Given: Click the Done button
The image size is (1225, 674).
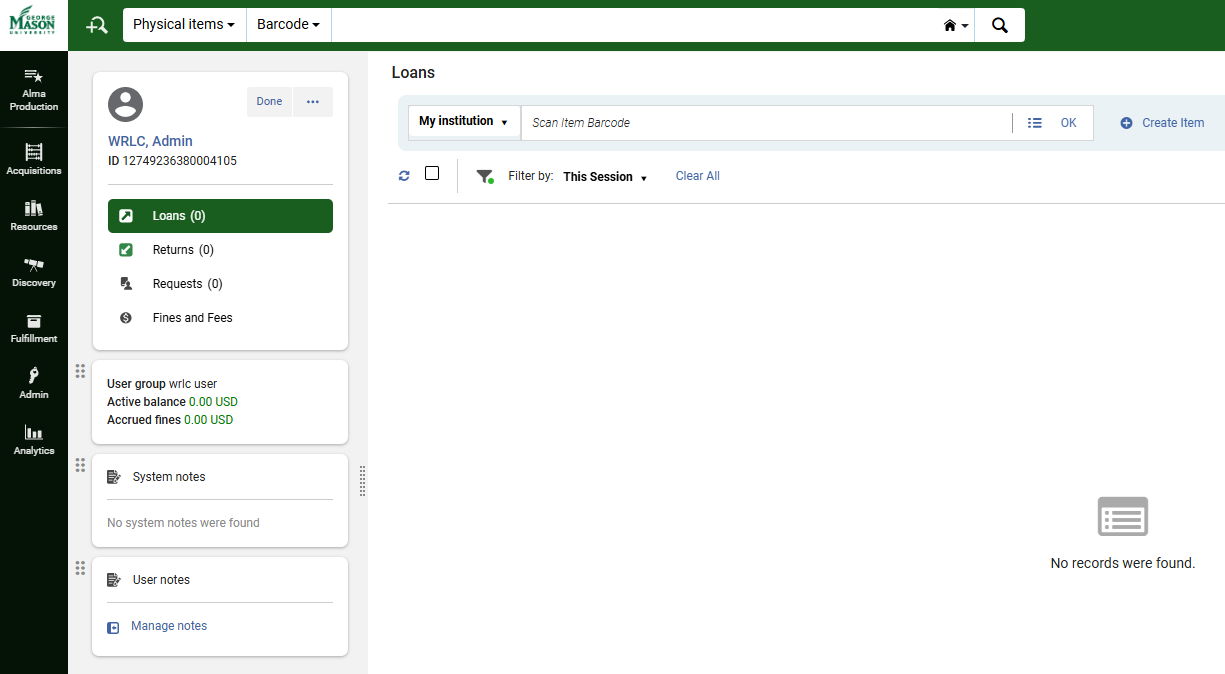Looking at the screenshot, I should click(269, 102).
